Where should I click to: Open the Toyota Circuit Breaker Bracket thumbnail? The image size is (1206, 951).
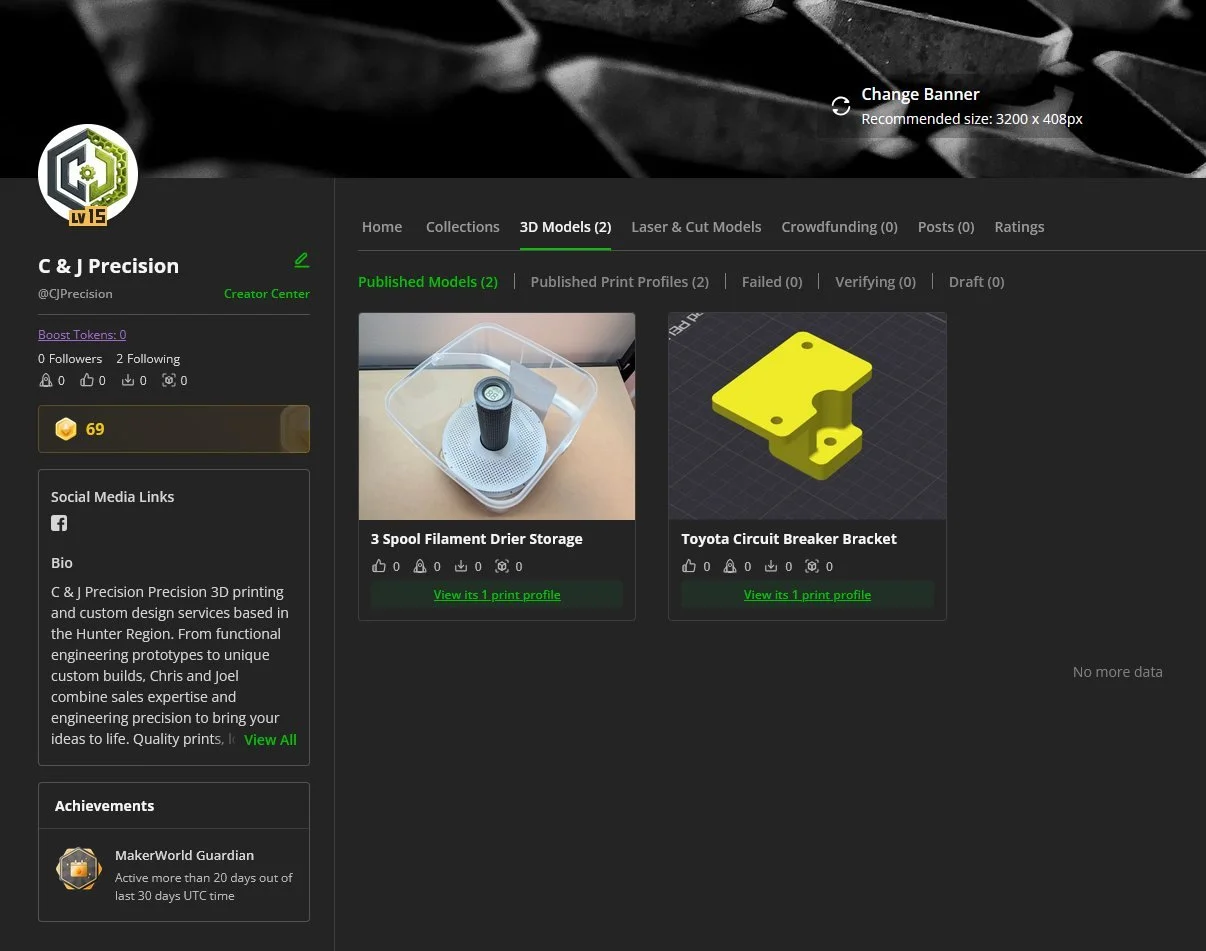[807, 416]
